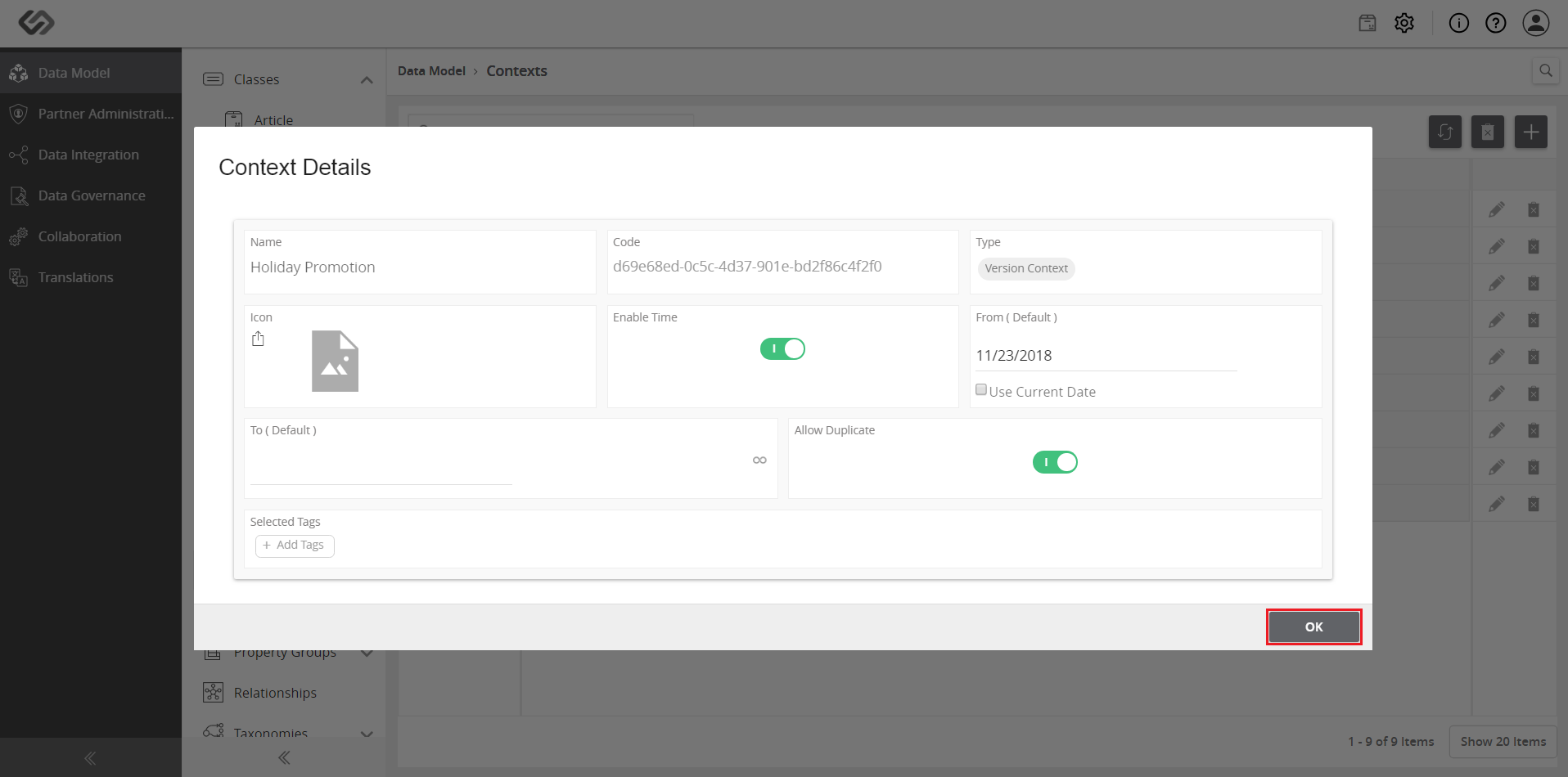
Task: Click the add new context plus button
Action: click(x=1530, y=132)
